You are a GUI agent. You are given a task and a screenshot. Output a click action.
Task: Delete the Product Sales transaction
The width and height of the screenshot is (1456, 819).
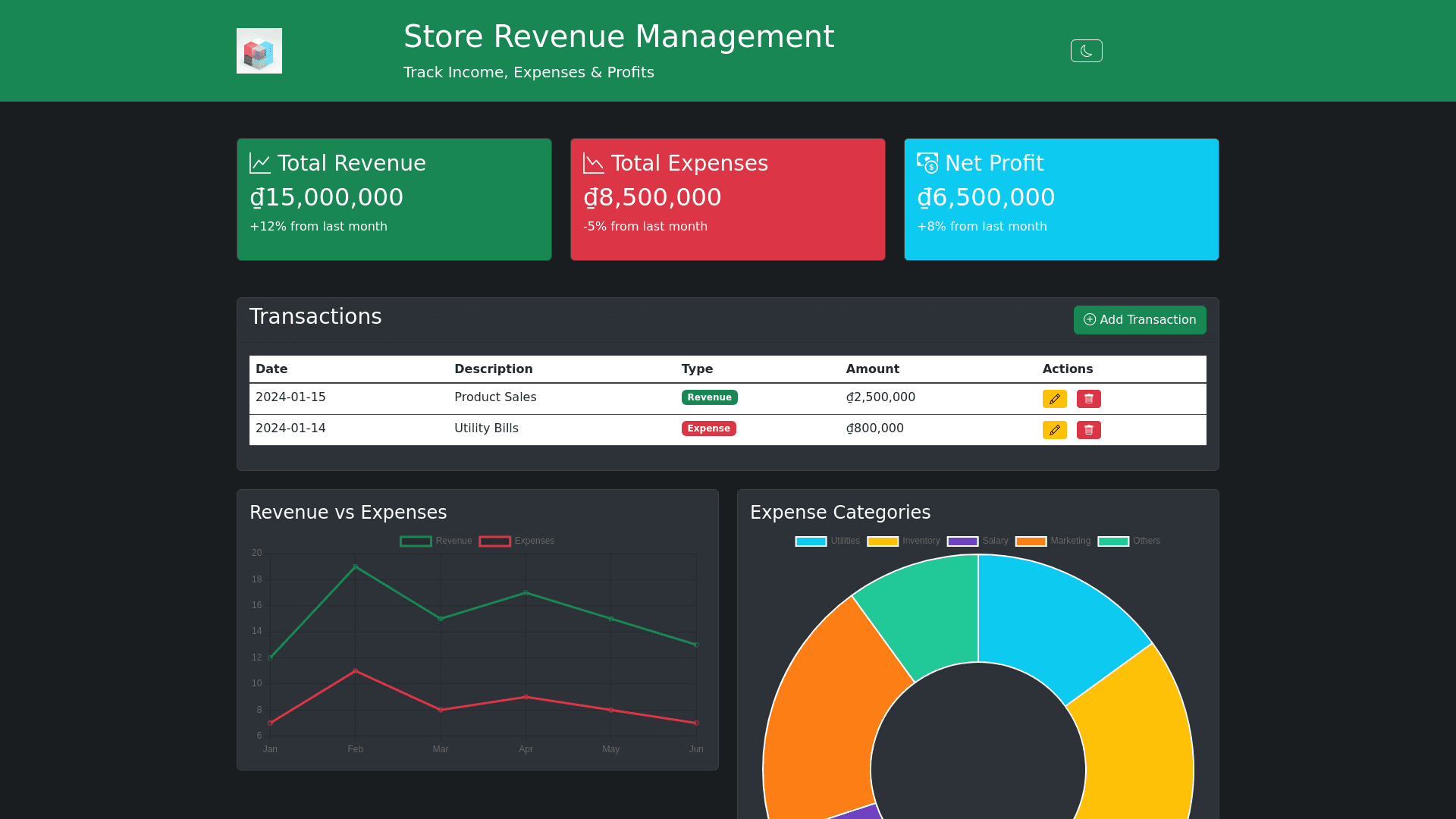point(1088,399)
